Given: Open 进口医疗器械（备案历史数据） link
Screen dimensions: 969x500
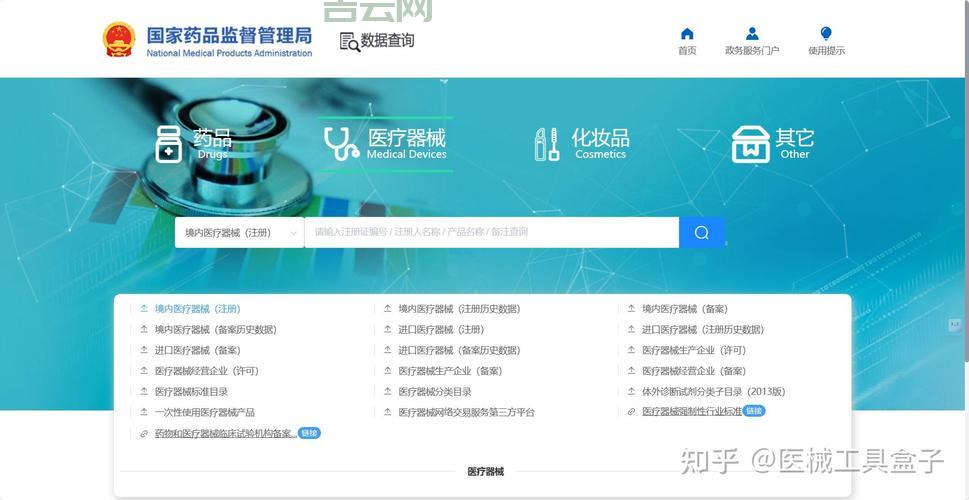Looking at the screenshot, I should (x=459, y=350).
